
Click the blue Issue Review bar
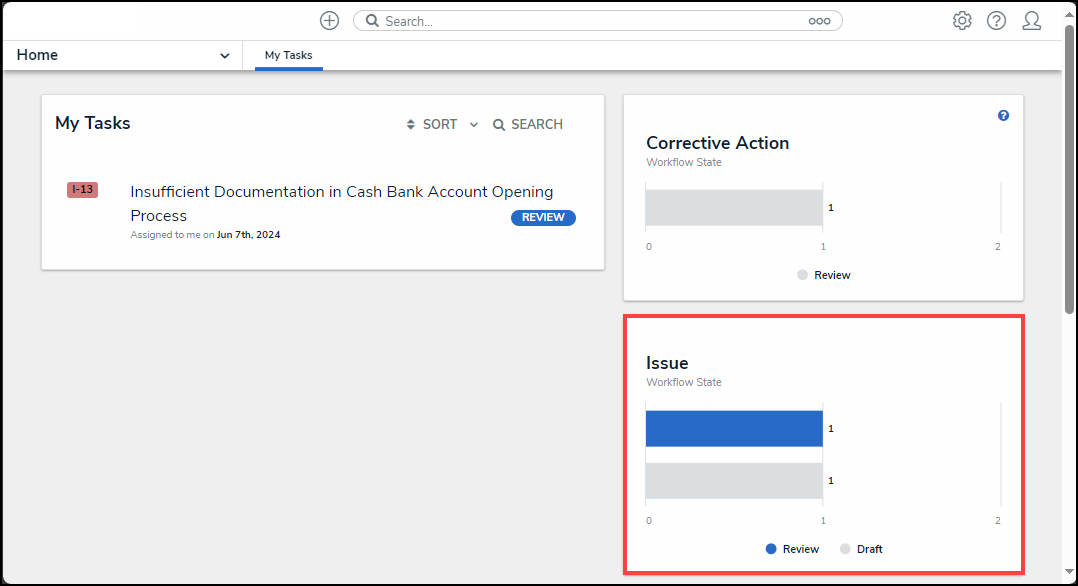[x=734, y=428]
